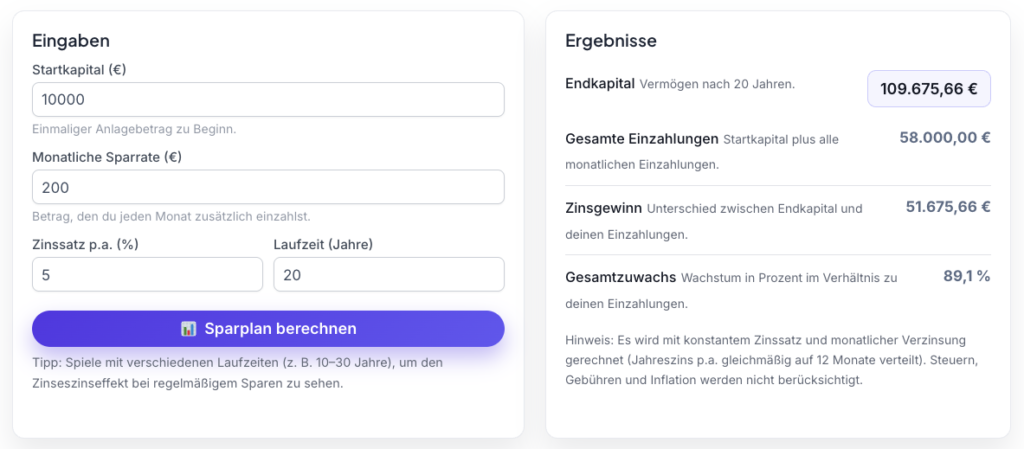Click the 58.000,00 € total deposits value
Viewport: 1024px width, 449px height.
coord(944,138)
